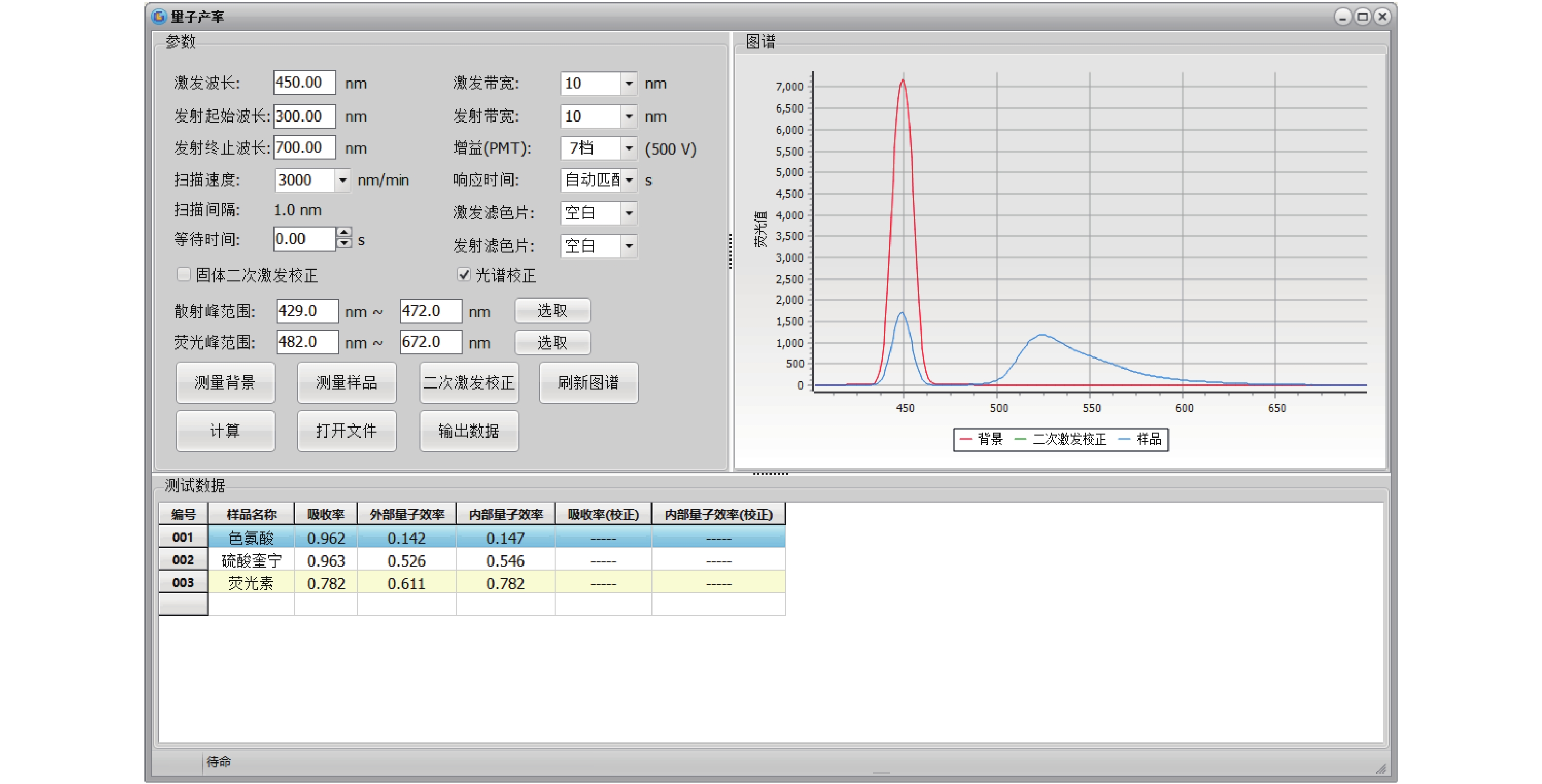Viewport: 1542px width, 784px height.
Task: Click the 内部量子效率 column header
Action: 505,514
